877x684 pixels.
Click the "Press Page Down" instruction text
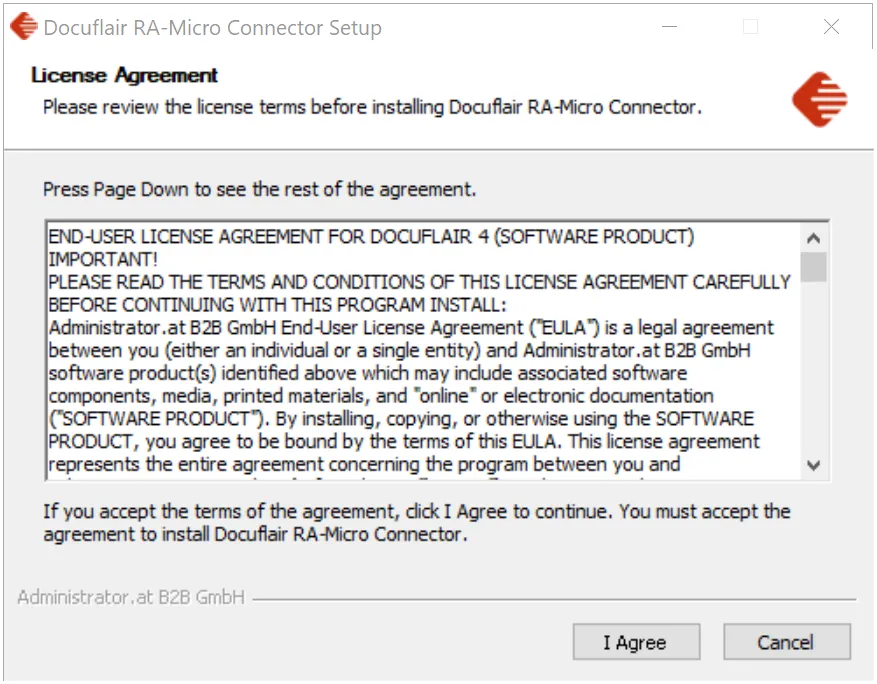[260, 189]
